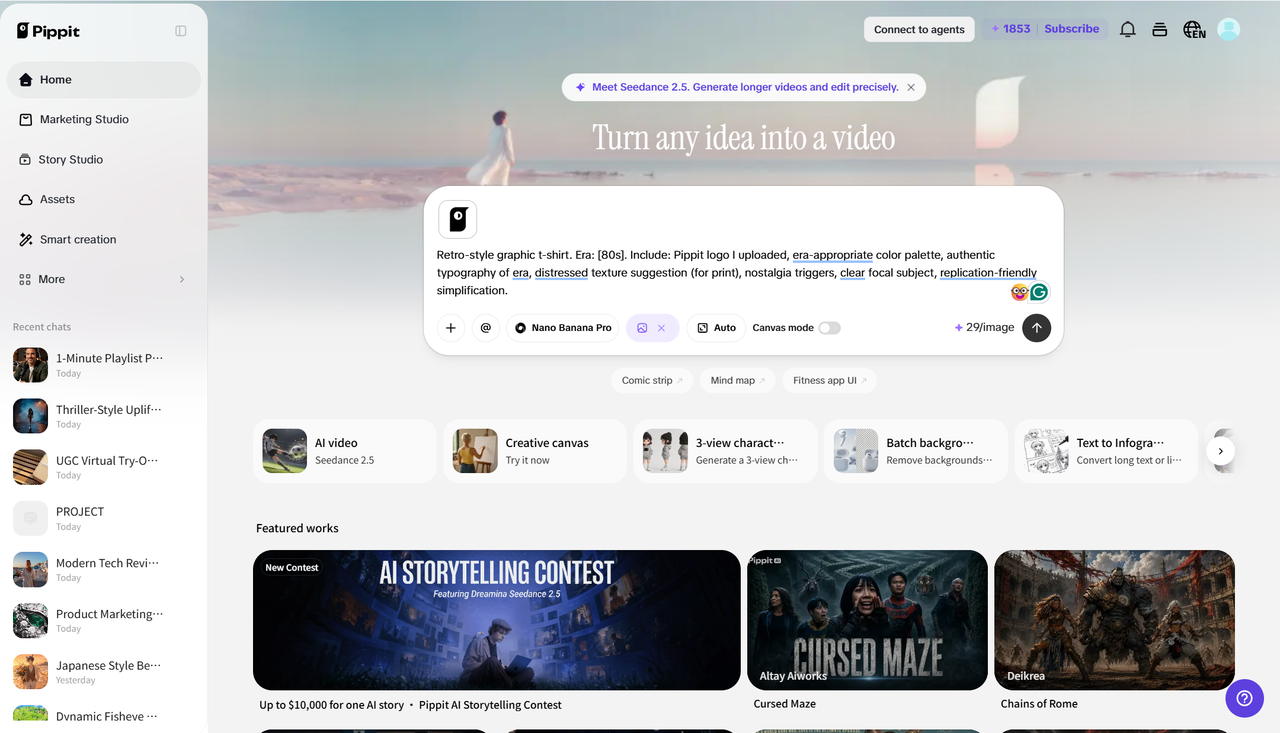This screenshot has height=733, width=1280.
Task: Open the Creative canvas card
Action: [535, 451]
